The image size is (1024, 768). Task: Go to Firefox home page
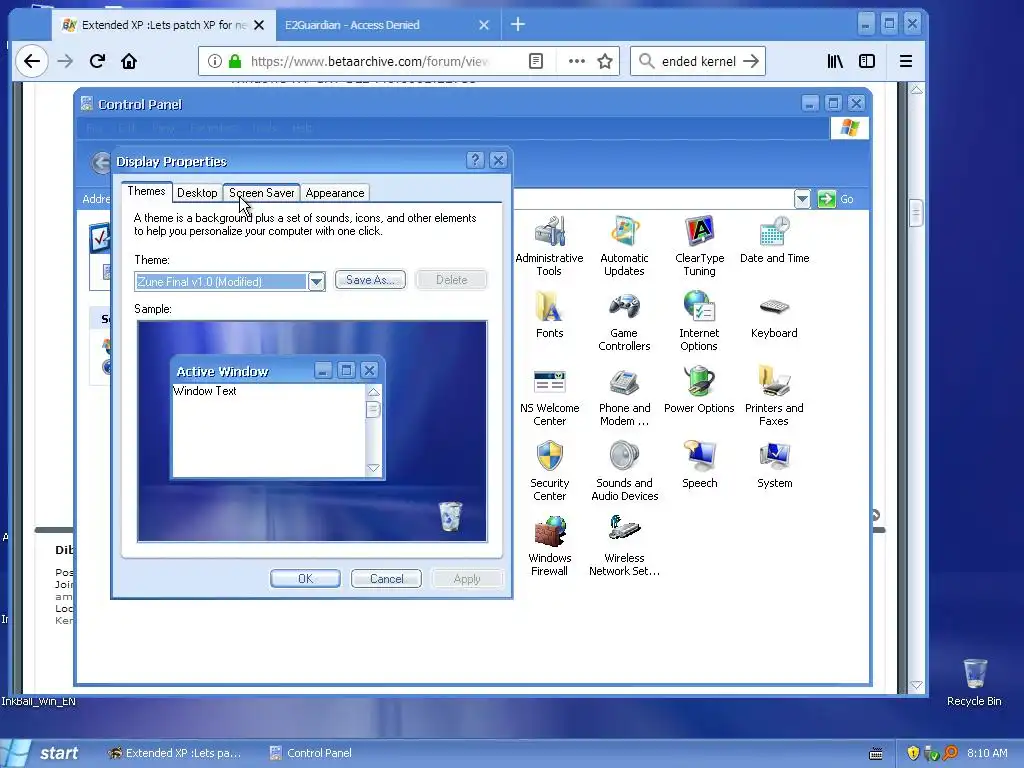point(129,61)
